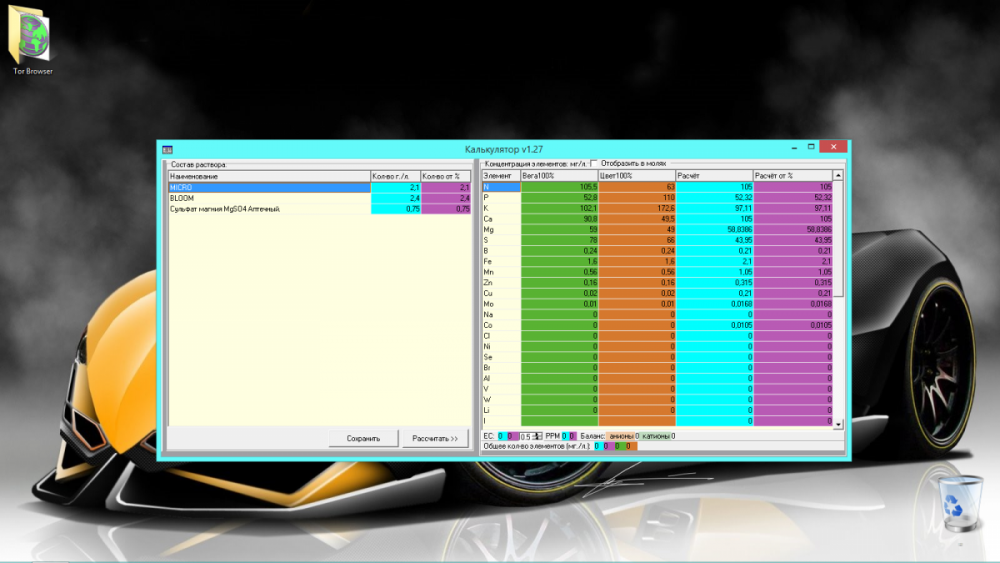The image size is (1000, 563).
Task: Click the Кол-во г./л. column header
Action: [395, 176]
